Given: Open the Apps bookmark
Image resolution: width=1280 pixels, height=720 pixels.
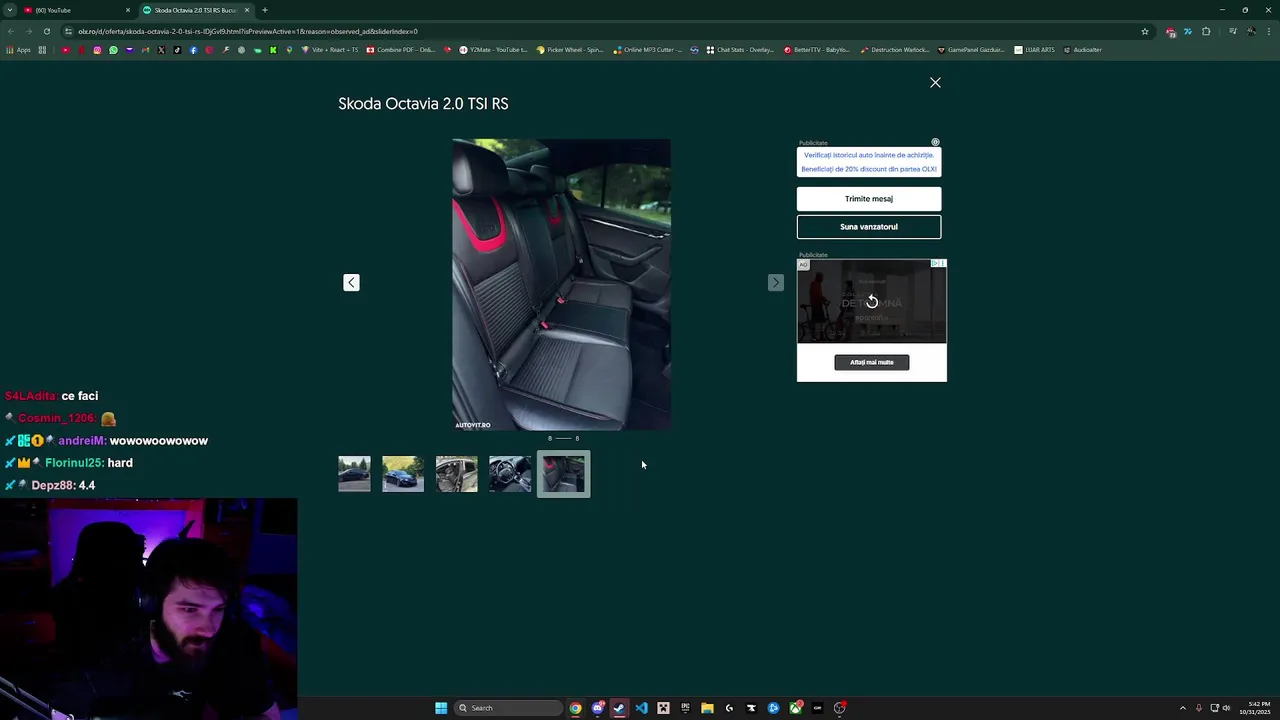Looking at the screenshot, I should (19, 50).
